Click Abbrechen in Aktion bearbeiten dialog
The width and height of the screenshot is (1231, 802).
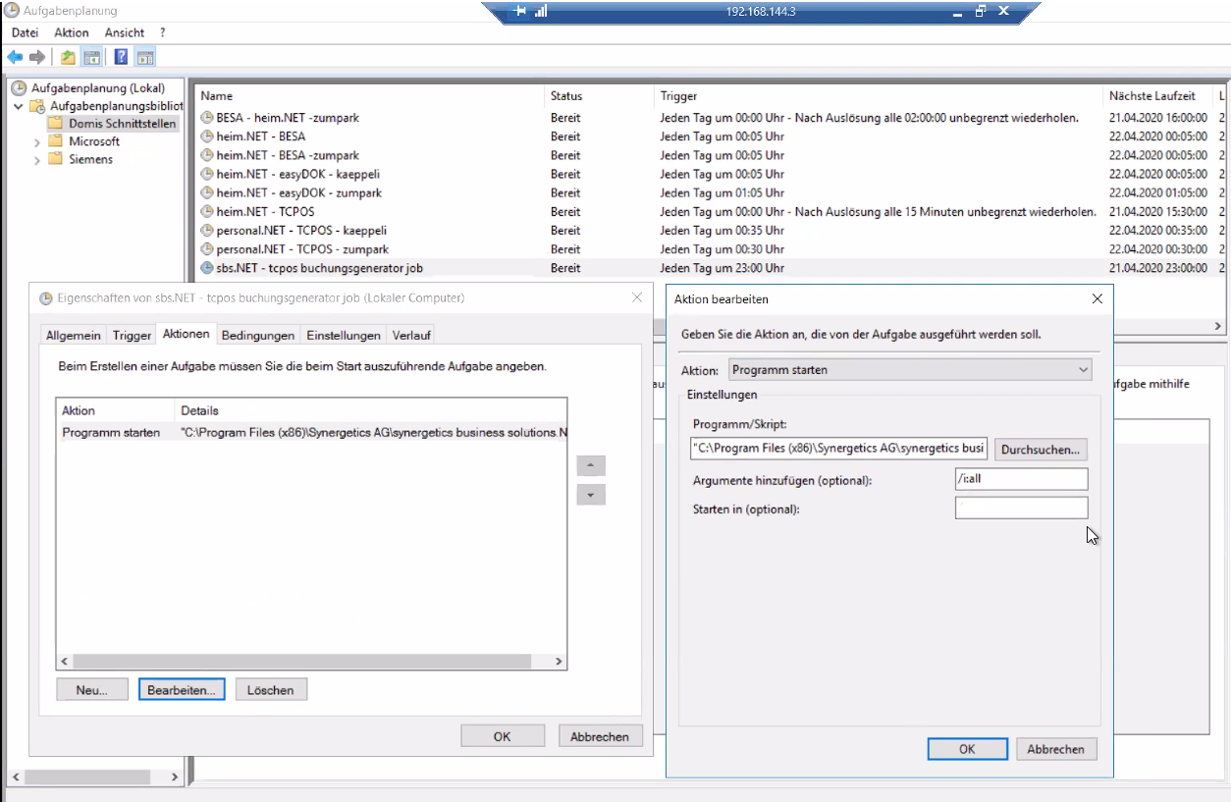point(1056,749)
